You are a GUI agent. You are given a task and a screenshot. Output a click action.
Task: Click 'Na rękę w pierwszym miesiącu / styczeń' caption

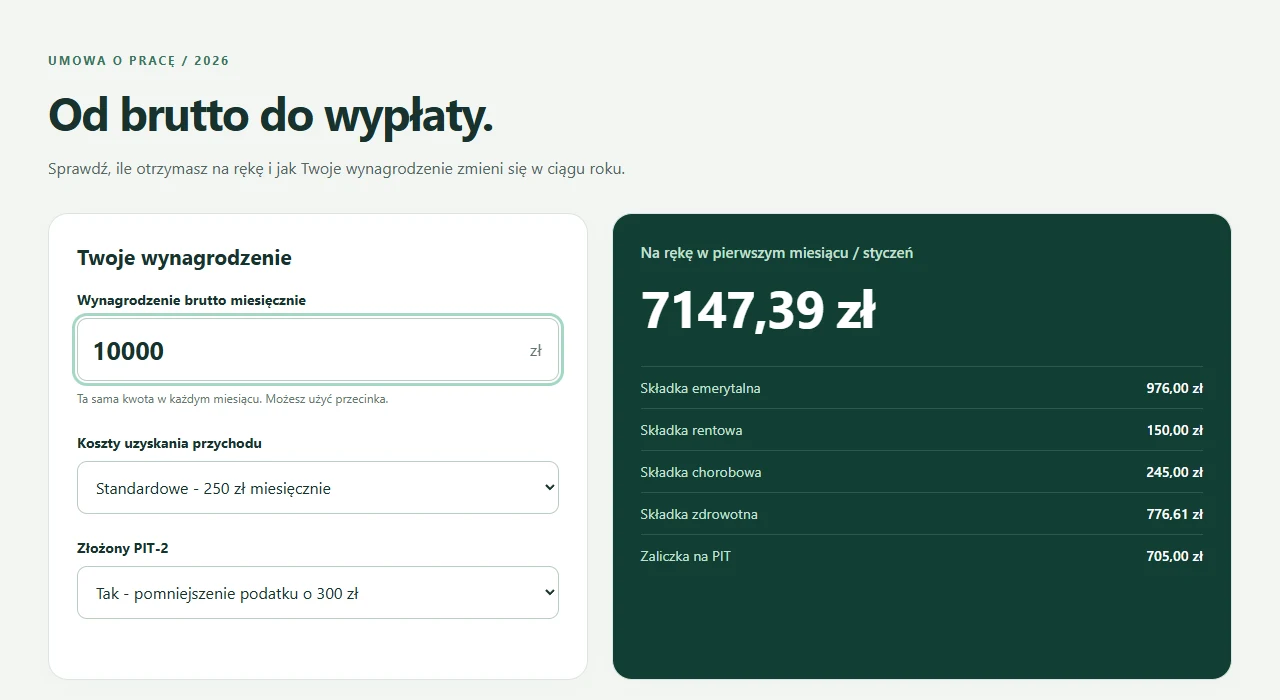click(x=776, y=253)
